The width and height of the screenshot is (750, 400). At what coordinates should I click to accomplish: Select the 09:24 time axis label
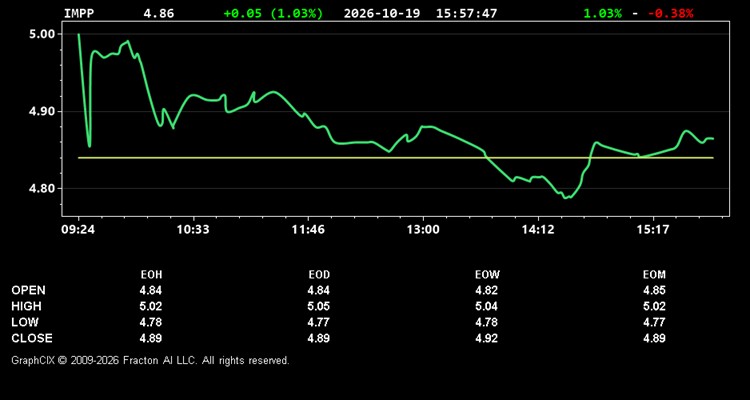pos(77,230)
